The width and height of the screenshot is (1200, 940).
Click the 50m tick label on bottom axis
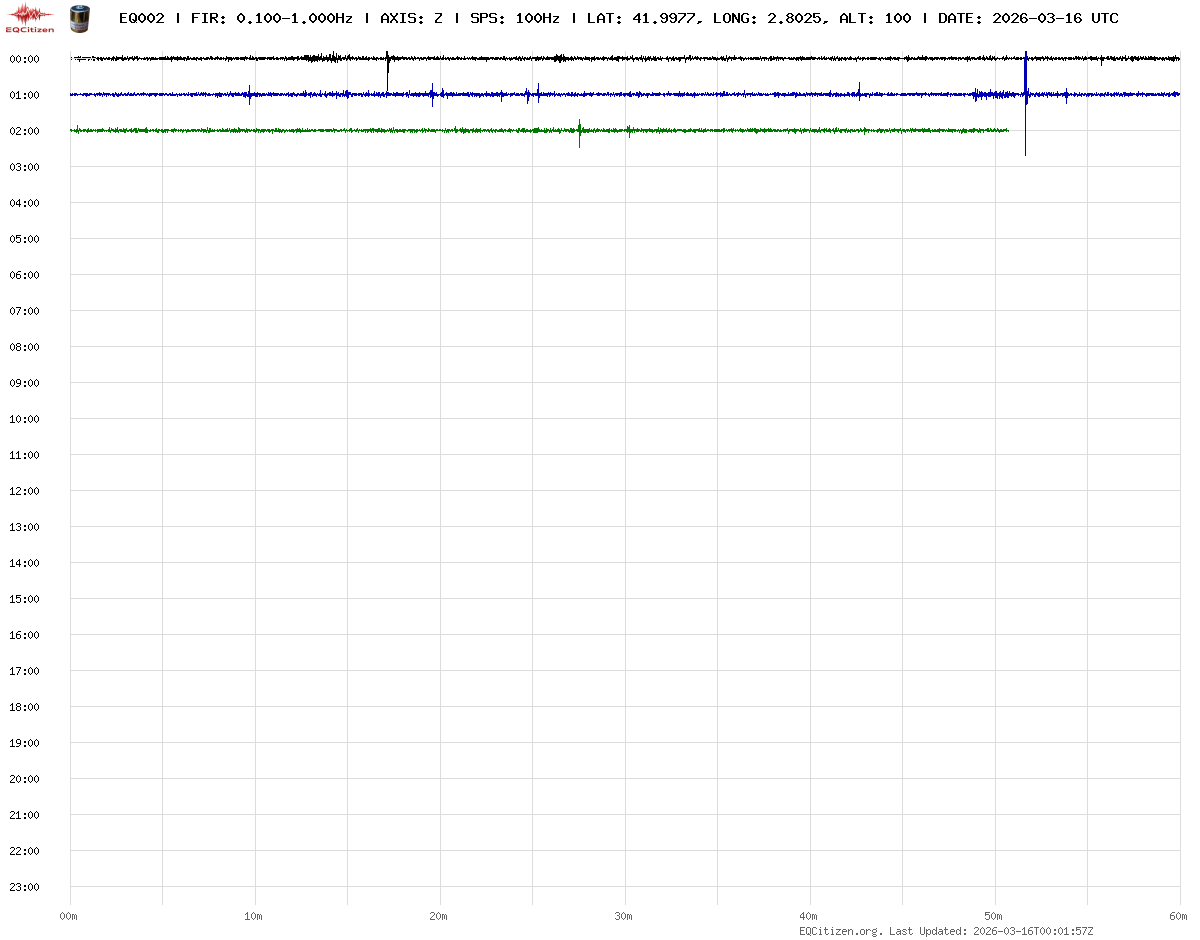pos(994,916)
